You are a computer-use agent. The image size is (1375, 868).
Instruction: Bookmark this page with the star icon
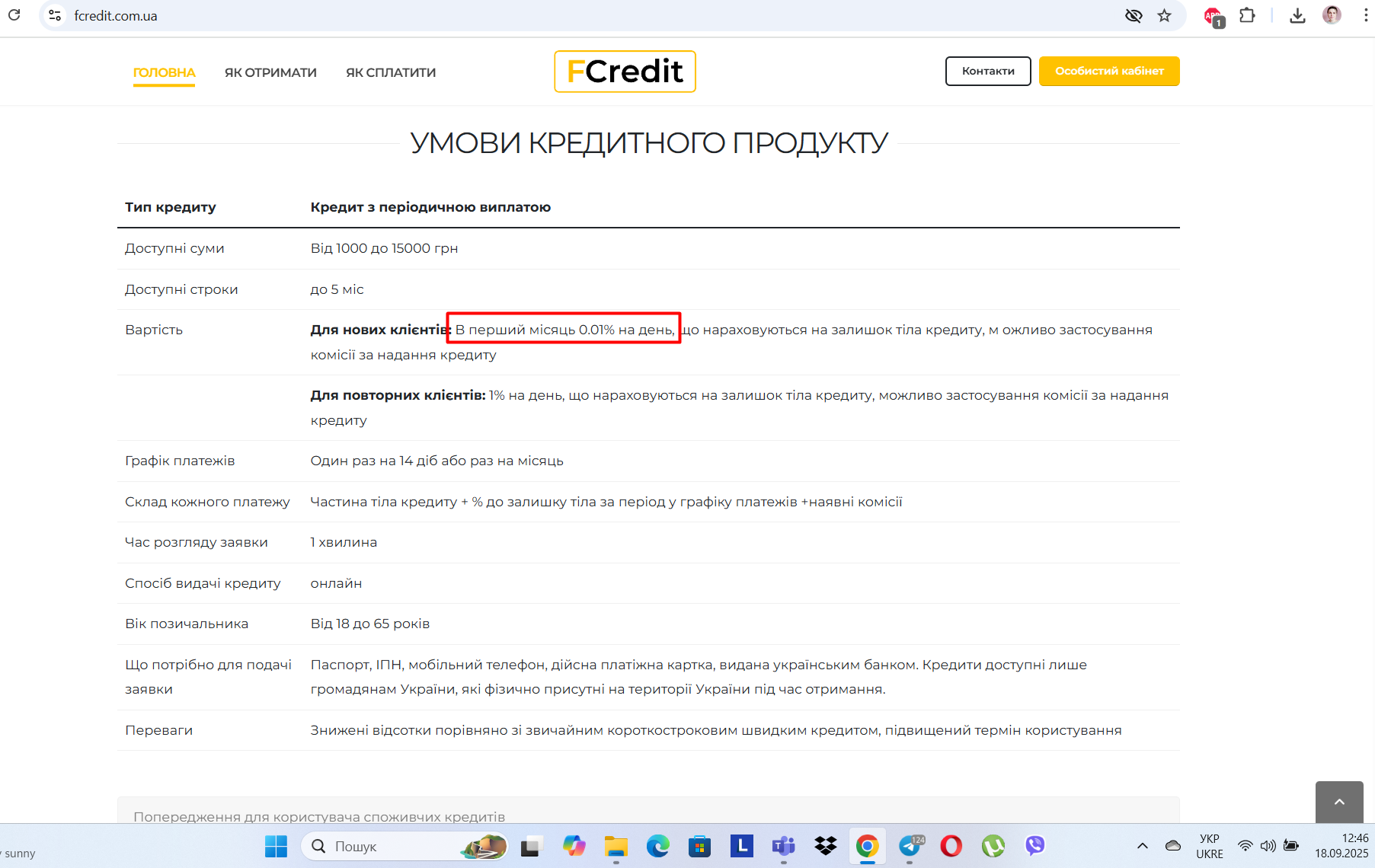[1164, 15]
